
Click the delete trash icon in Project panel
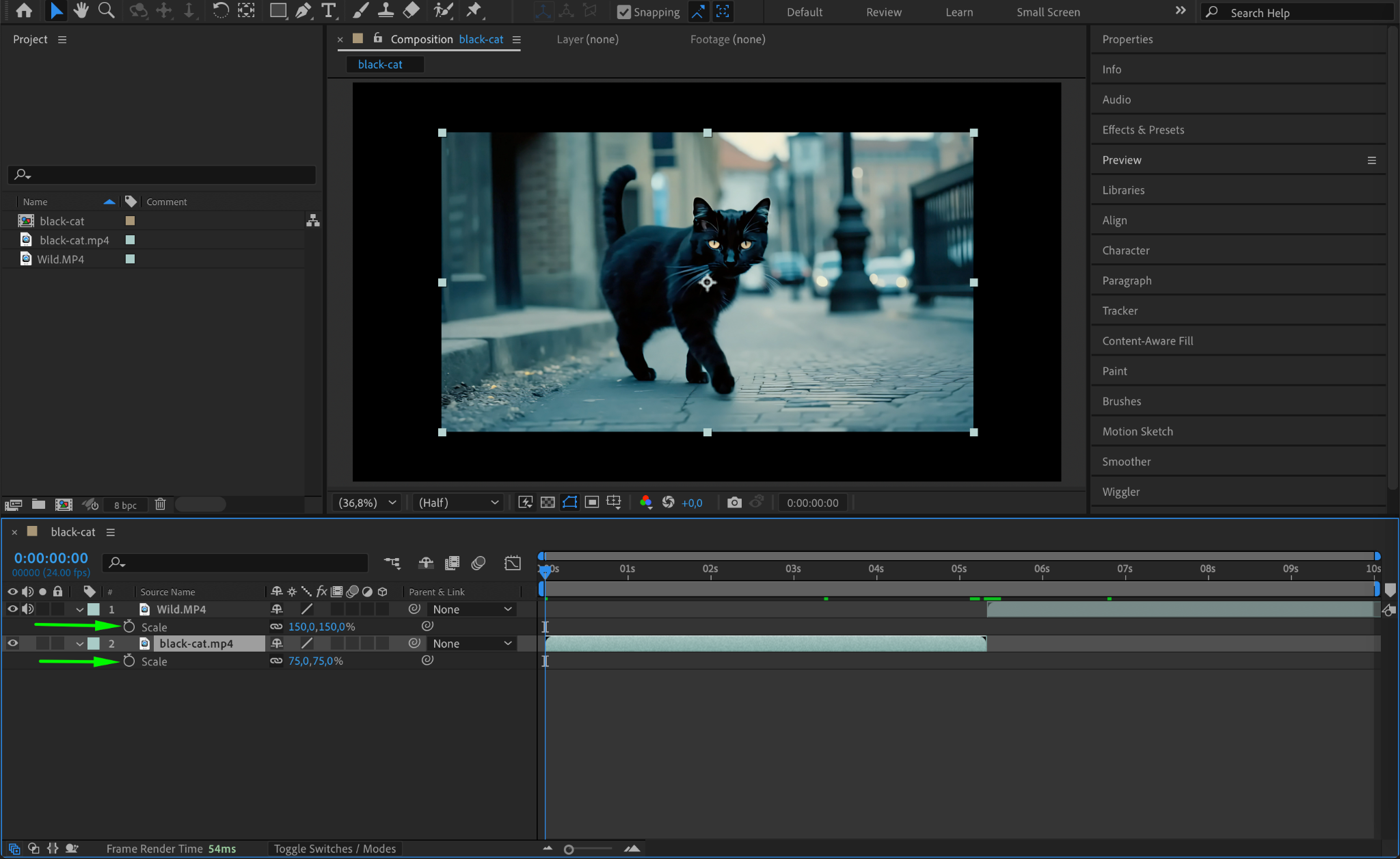click(160, 505)
